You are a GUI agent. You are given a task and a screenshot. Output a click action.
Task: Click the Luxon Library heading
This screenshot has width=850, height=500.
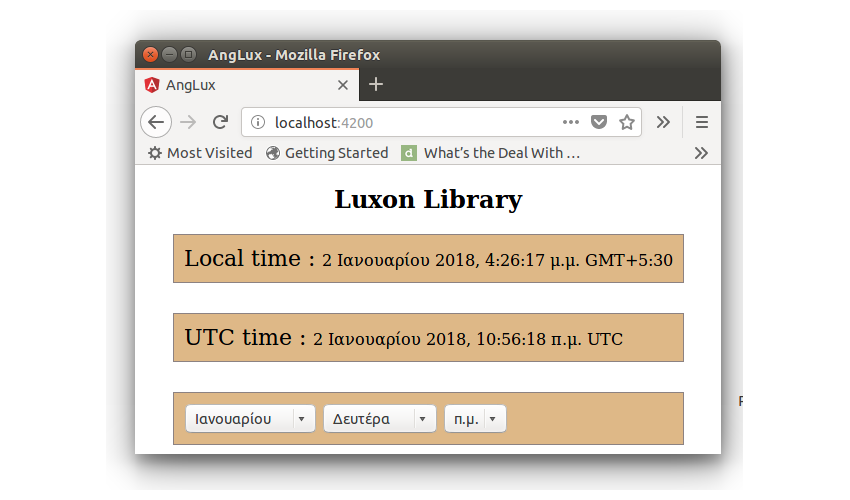pos(428,199)
